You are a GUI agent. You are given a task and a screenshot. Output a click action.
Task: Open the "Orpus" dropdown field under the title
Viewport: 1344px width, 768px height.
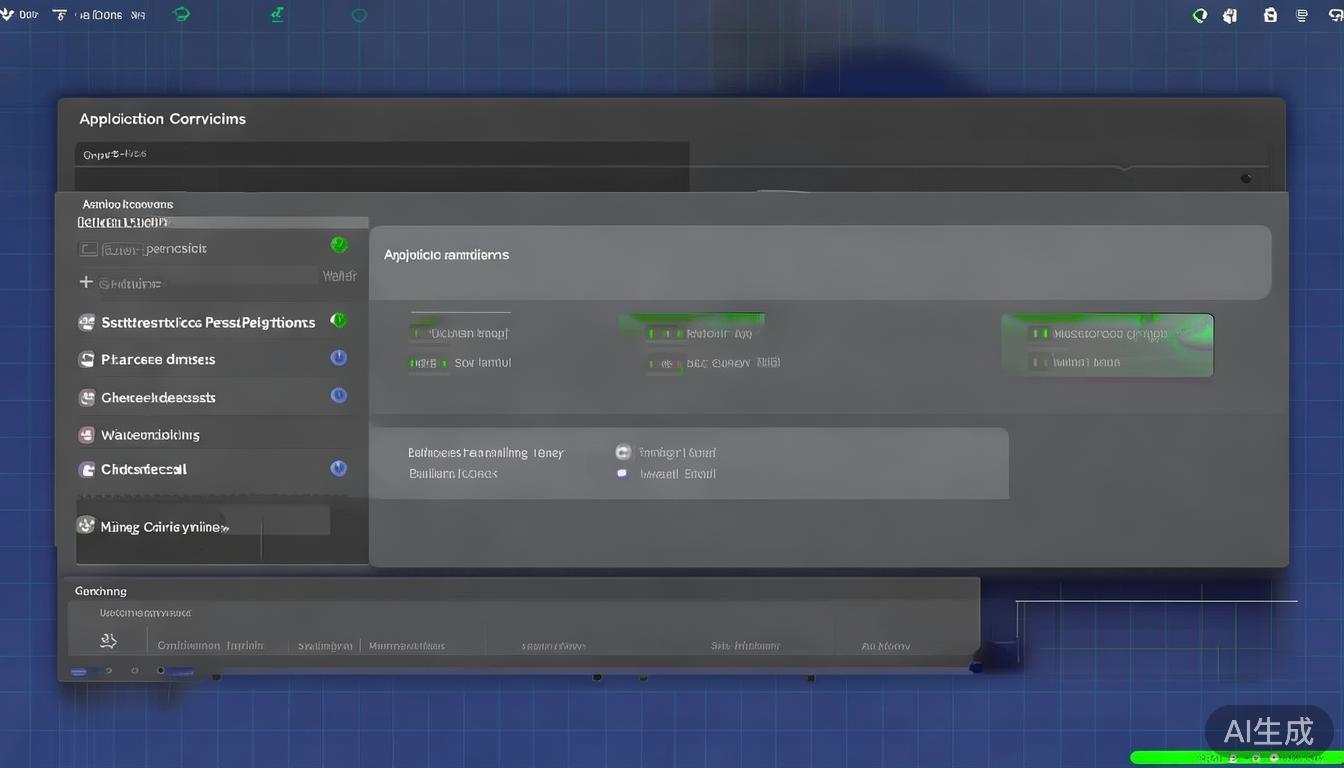pos(380,155)
